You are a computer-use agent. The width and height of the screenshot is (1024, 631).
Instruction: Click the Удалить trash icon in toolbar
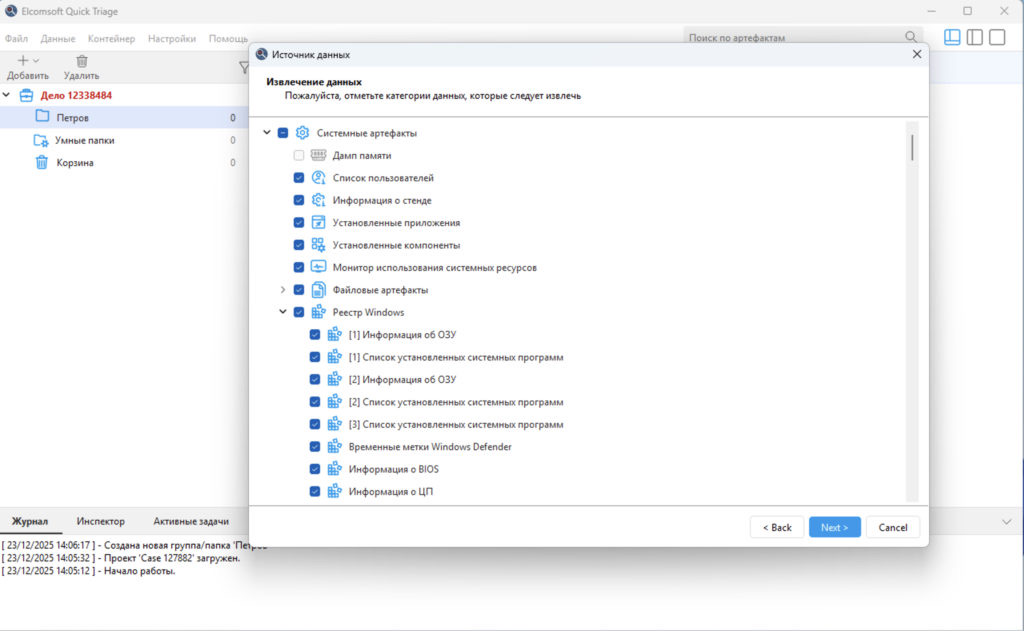(82, 61)
